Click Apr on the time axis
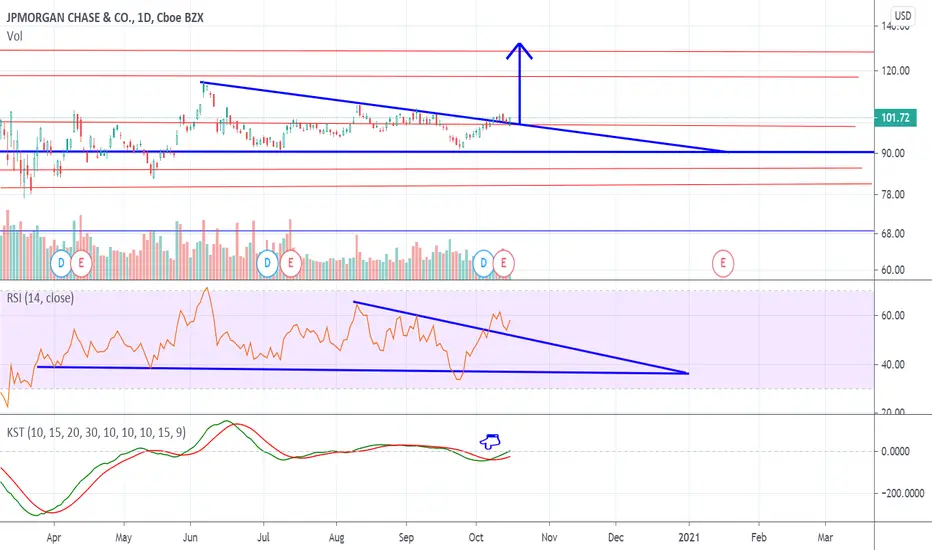 coord(53,538)
